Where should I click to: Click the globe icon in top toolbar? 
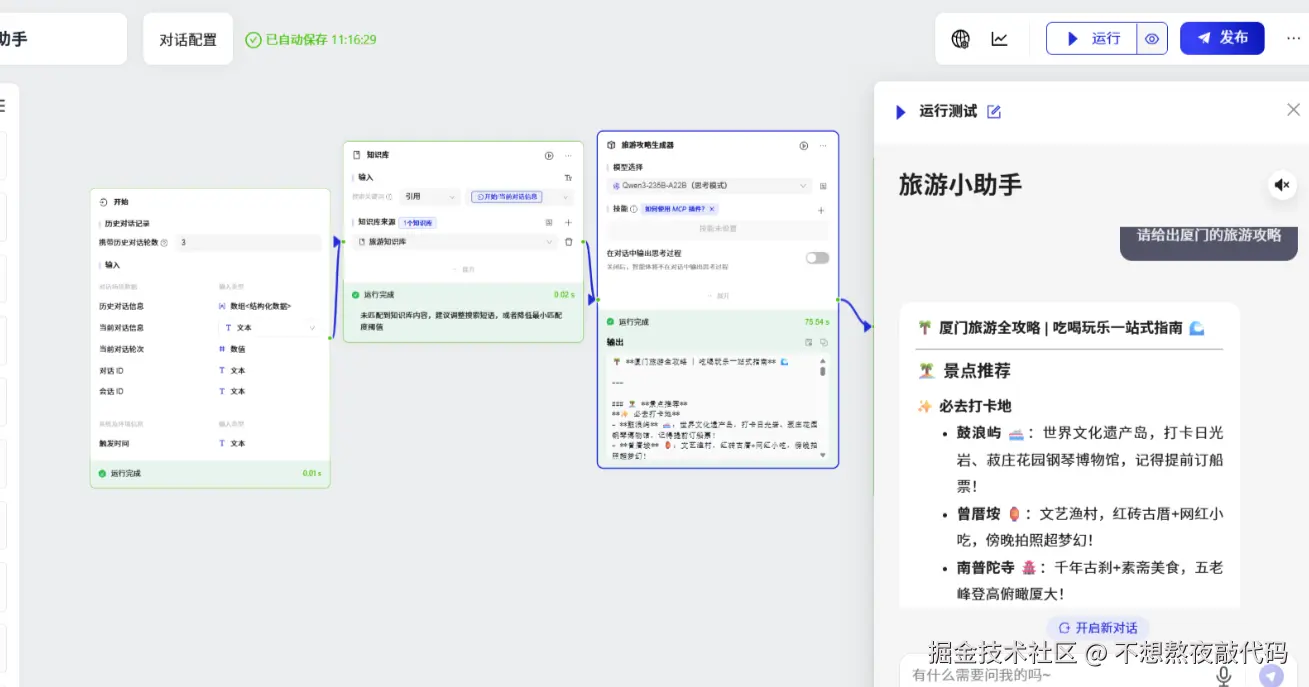click(x=961, y=39)
